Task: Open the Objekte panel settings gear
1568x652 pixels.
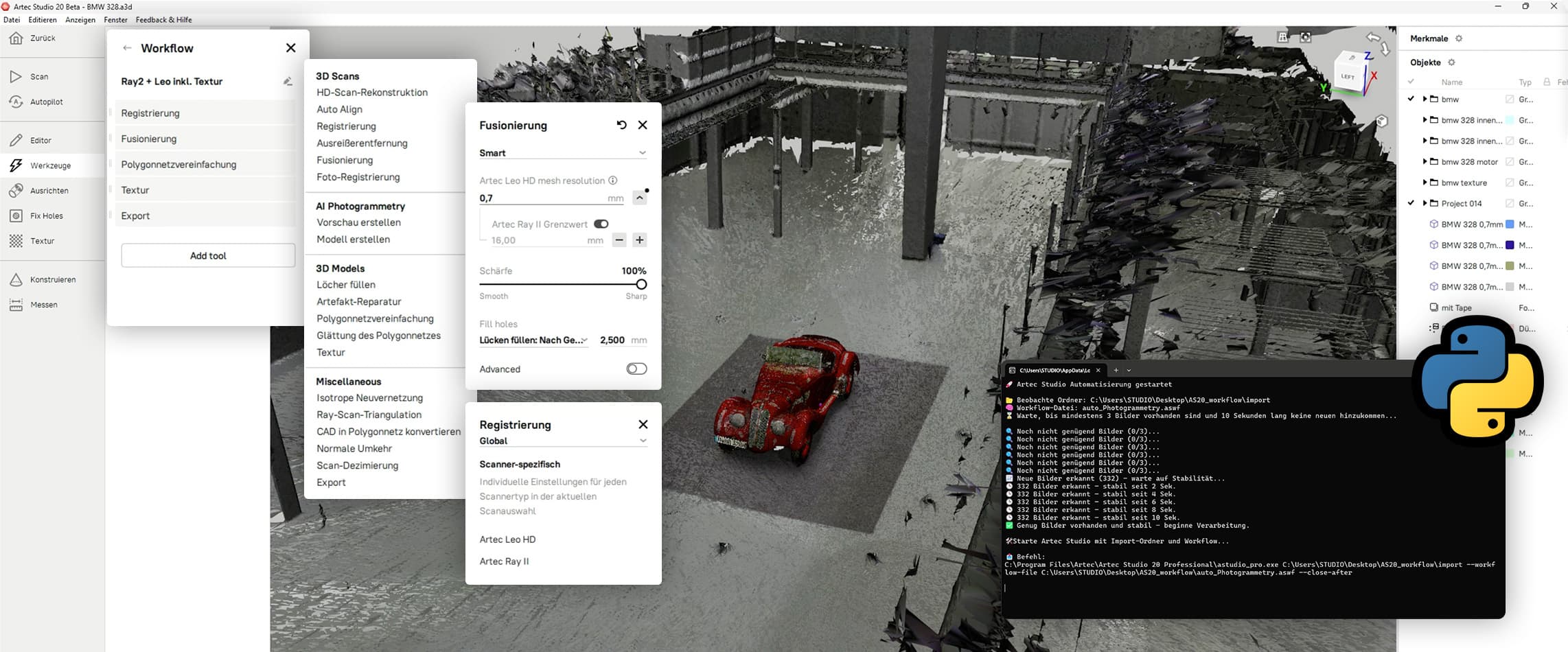Action: 1451,62
